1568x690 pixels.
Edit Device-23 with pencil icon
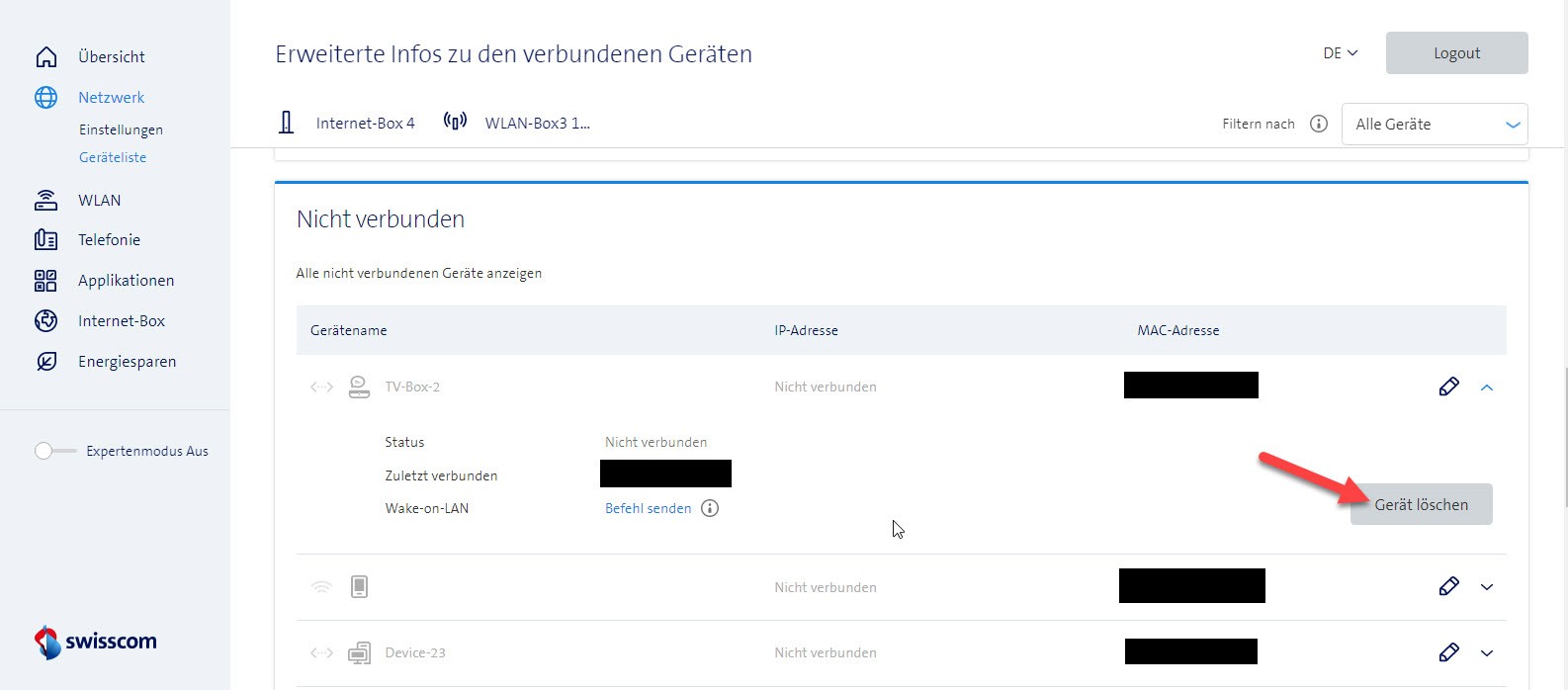1448,652
